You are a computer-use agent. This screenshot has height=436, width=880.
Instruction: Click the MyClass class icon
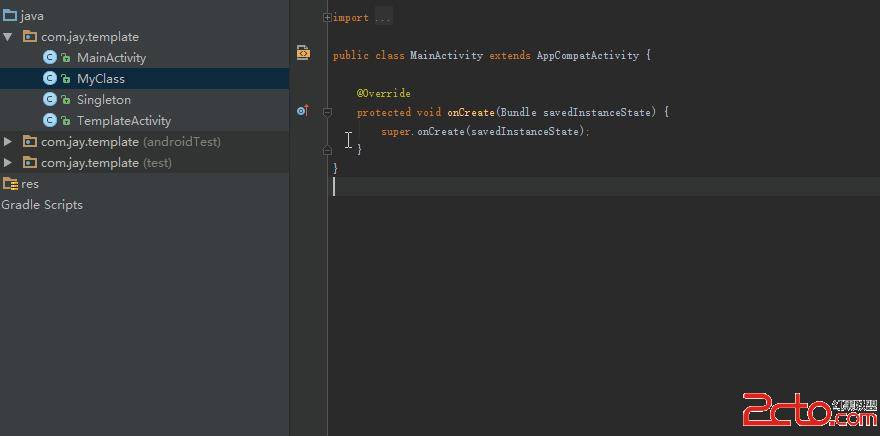50,79
